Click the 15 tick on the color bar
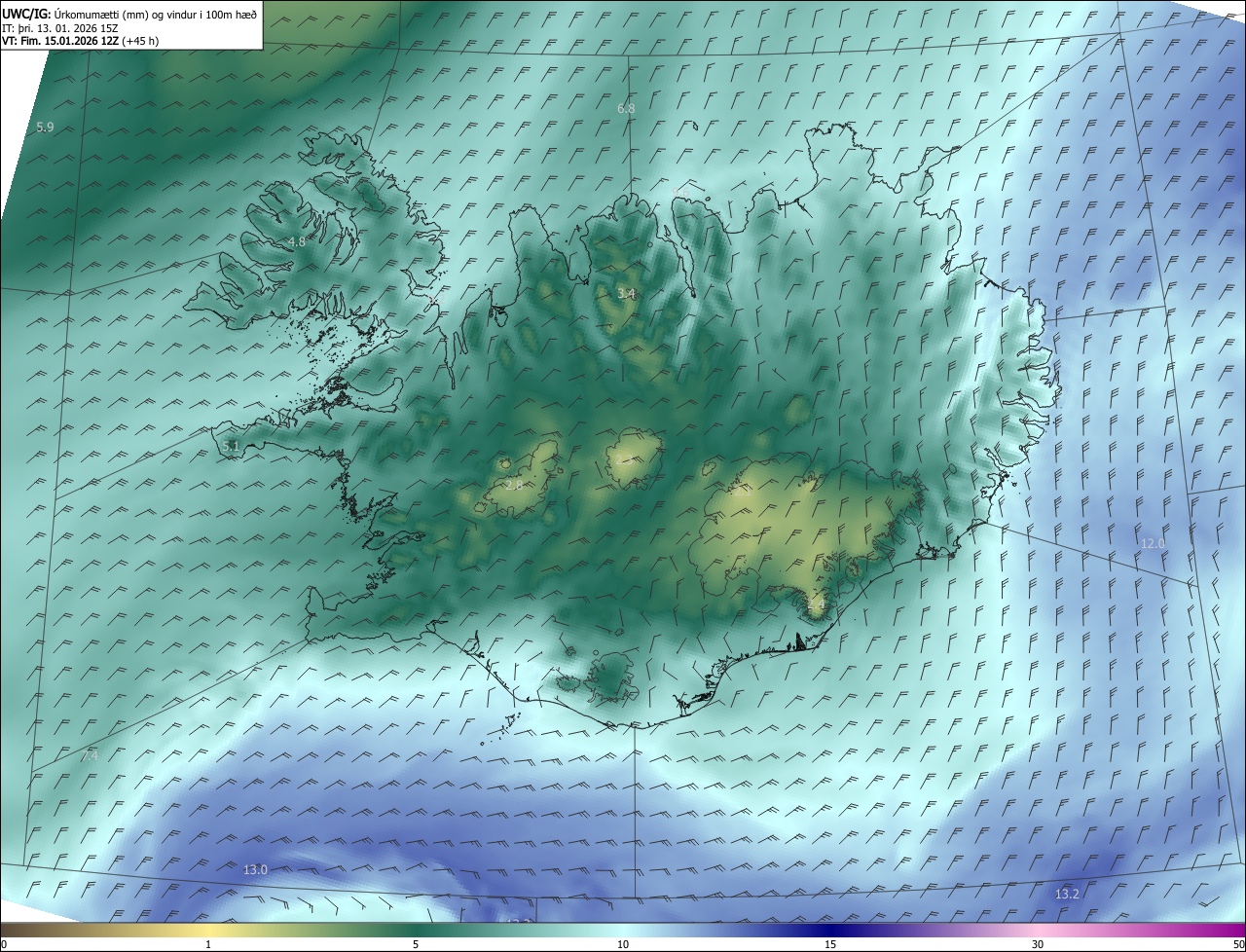Image resolution: width=1246 pixels, height=952 pixels. coord(830,944)
